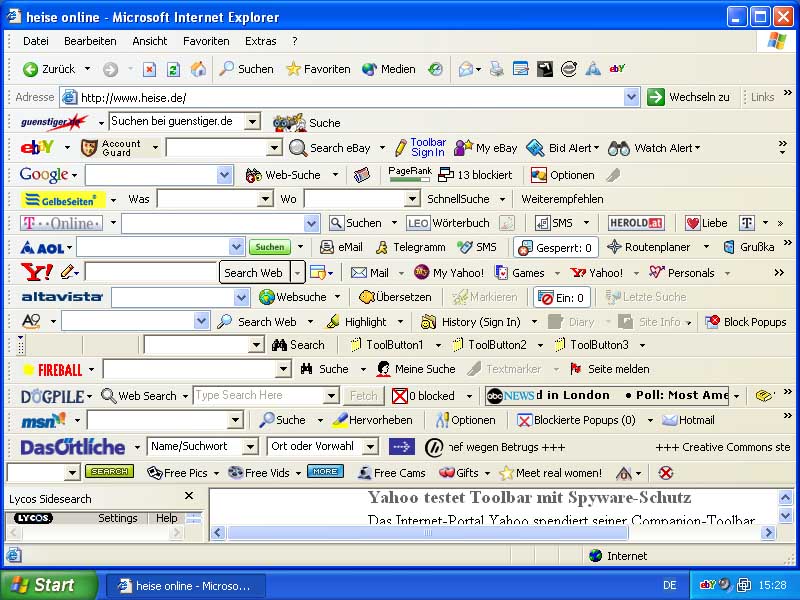Click the Wechseln zu button
Viewport: 800px width, 600px height.
tap(688, 97)
